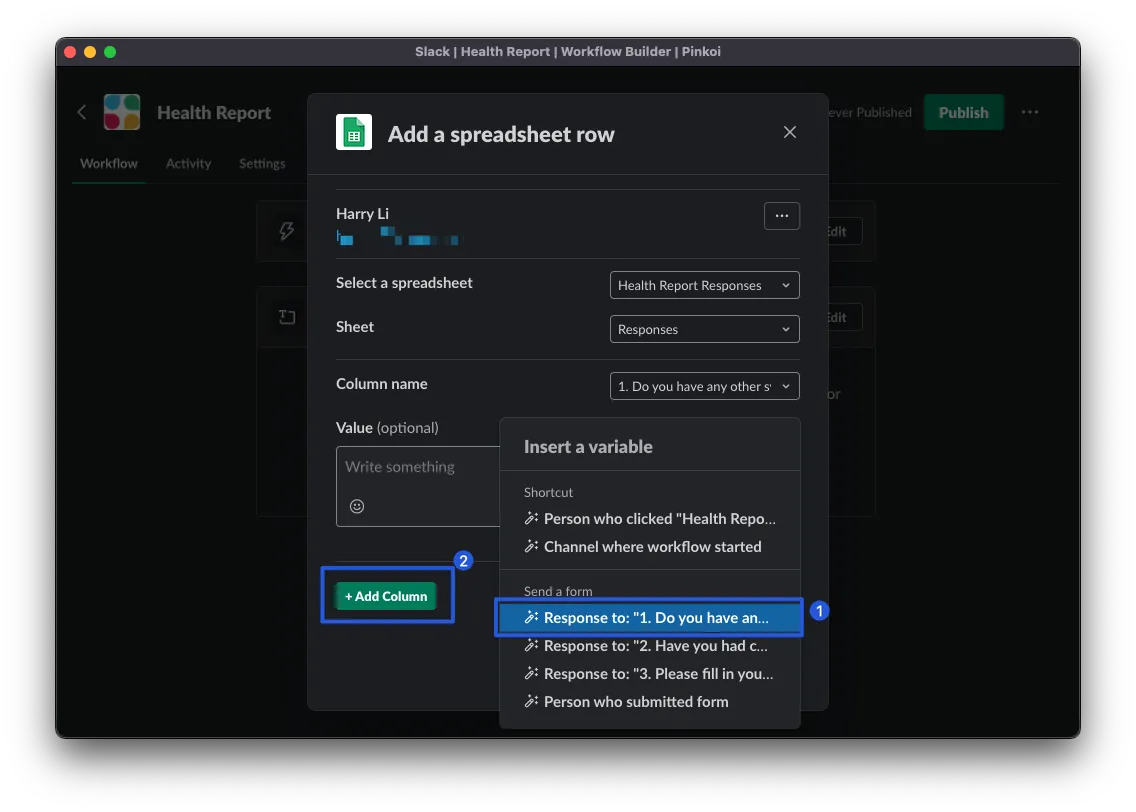Click the Google Sheets icon in dialog header
Viewport: 1136px width, 812px height.
pos(353,133)
